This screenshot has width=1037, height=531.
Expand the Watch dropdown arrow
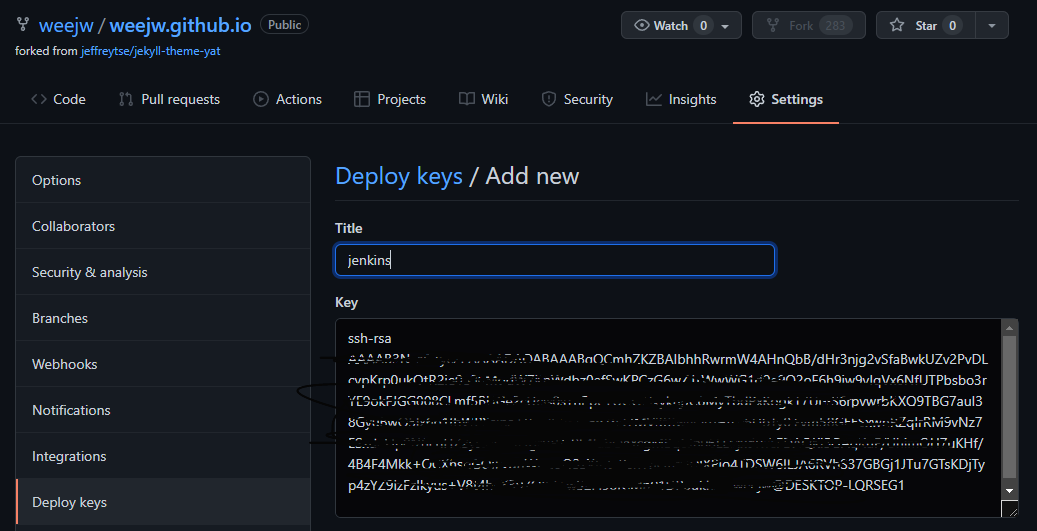click(725, 26)
